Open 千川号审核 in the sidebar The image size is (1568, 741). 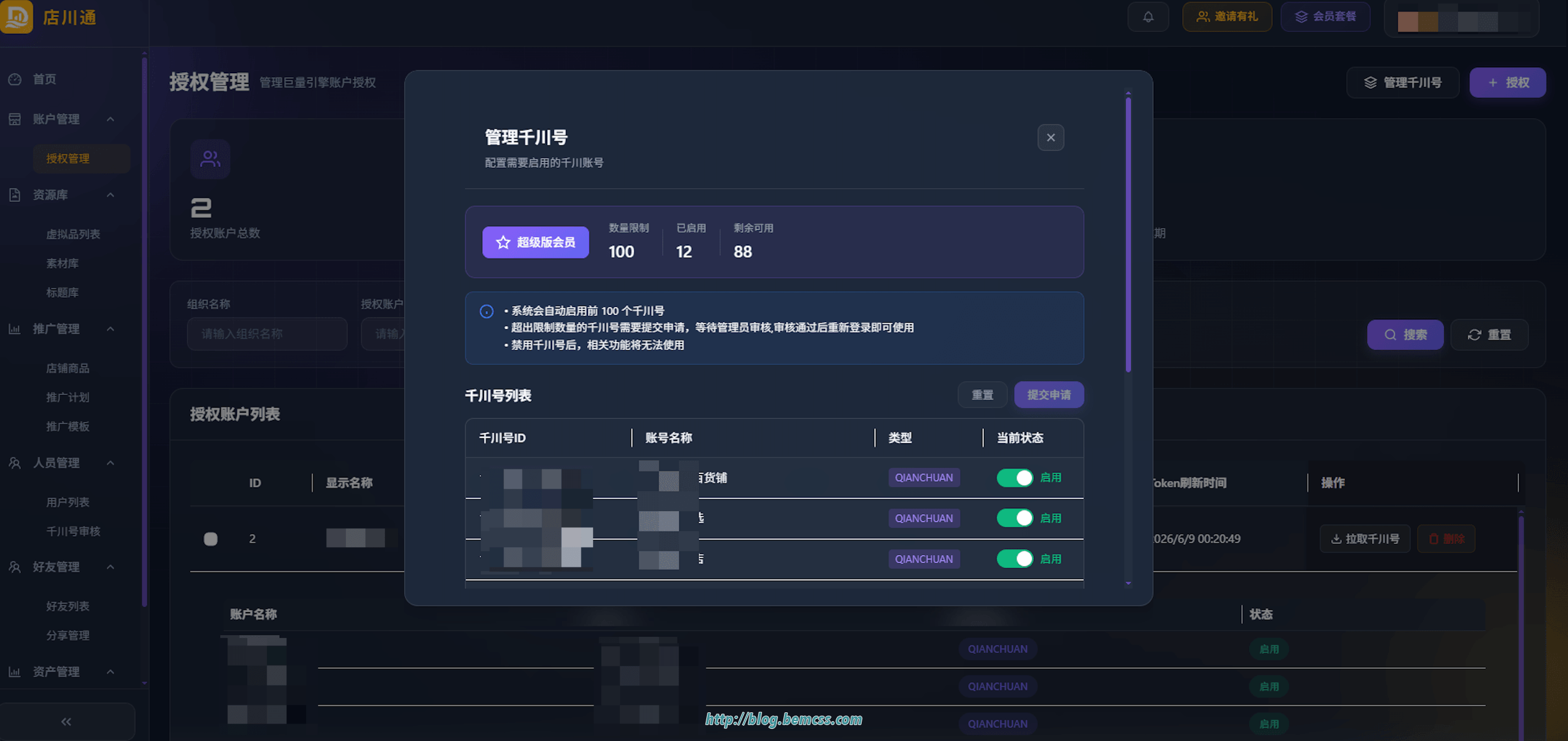(73, 532)
